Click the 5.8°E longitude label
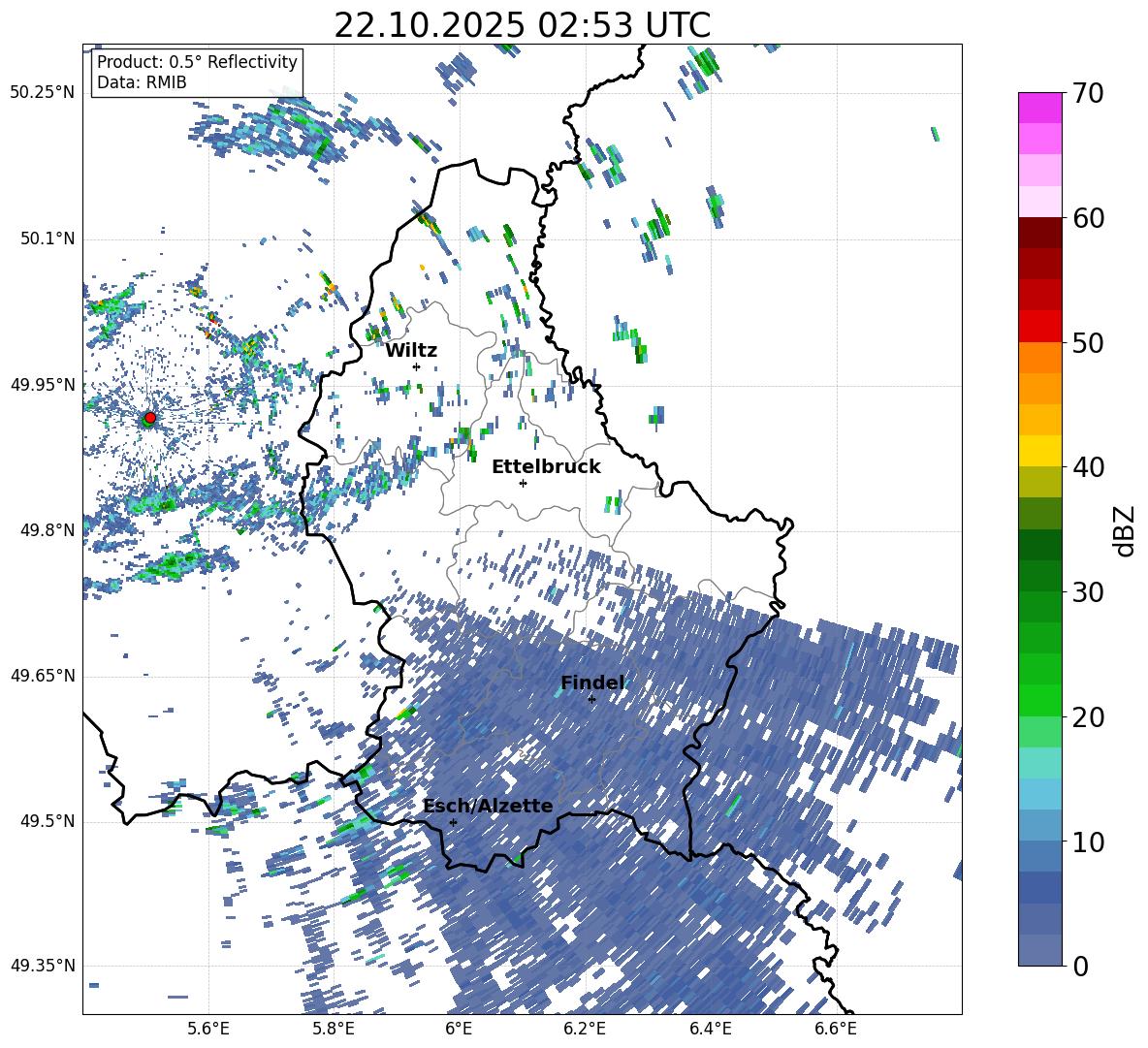The width and height of the screenshot is (1148, 1048). (x=334, y=1029)
